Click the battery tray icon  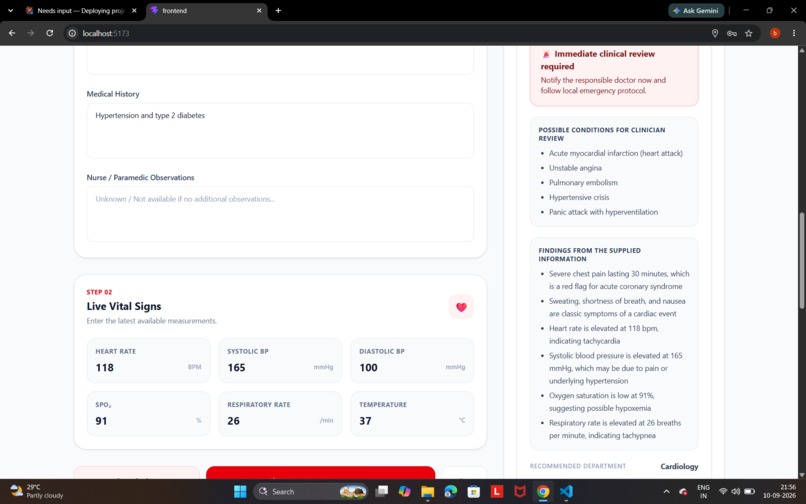749,492
